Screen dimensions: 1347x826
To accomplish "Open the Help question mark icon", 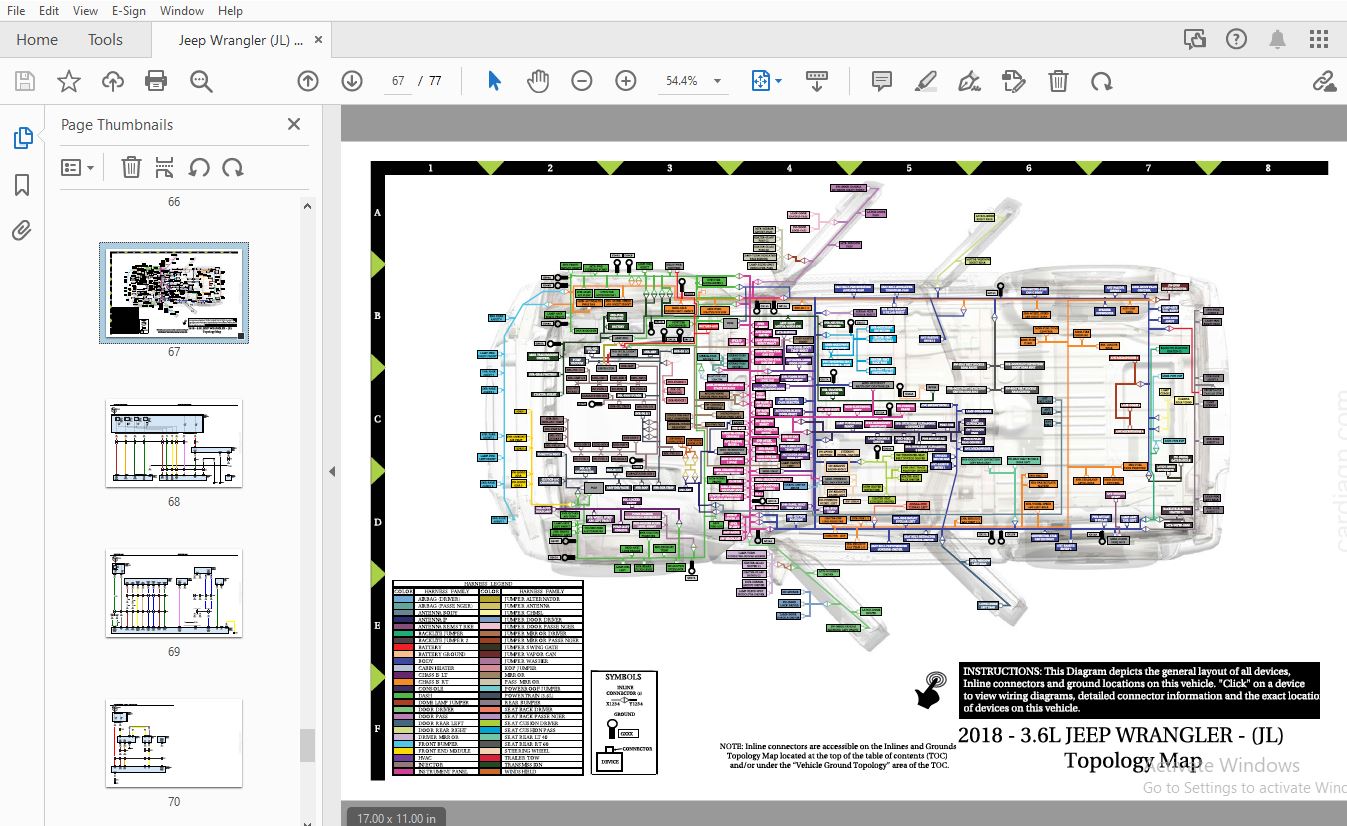I will coord(1236,40).
